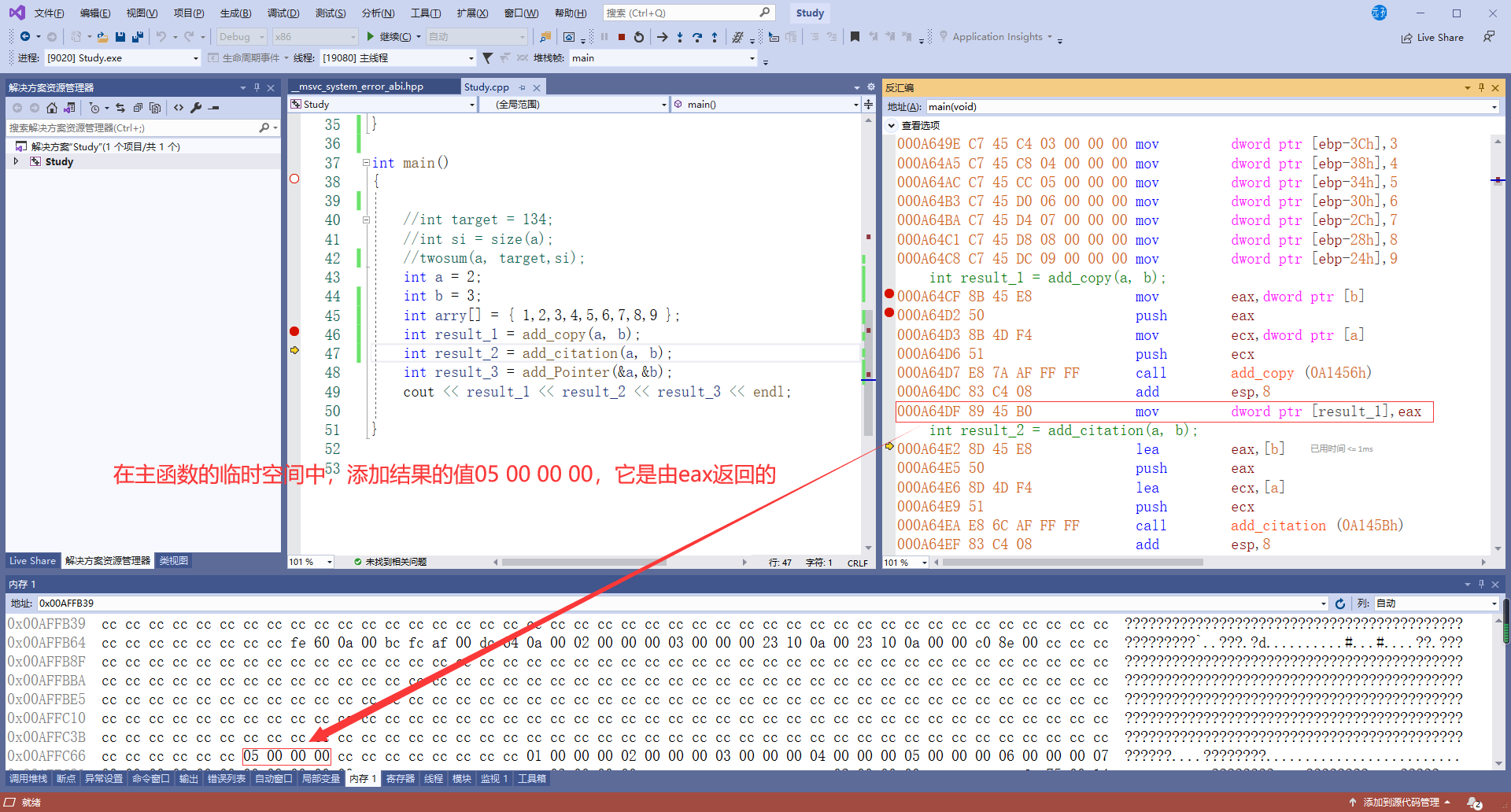Click the editor horizontal scrollbar thumb
This screenshot has height=812, width=1511.
584,562
